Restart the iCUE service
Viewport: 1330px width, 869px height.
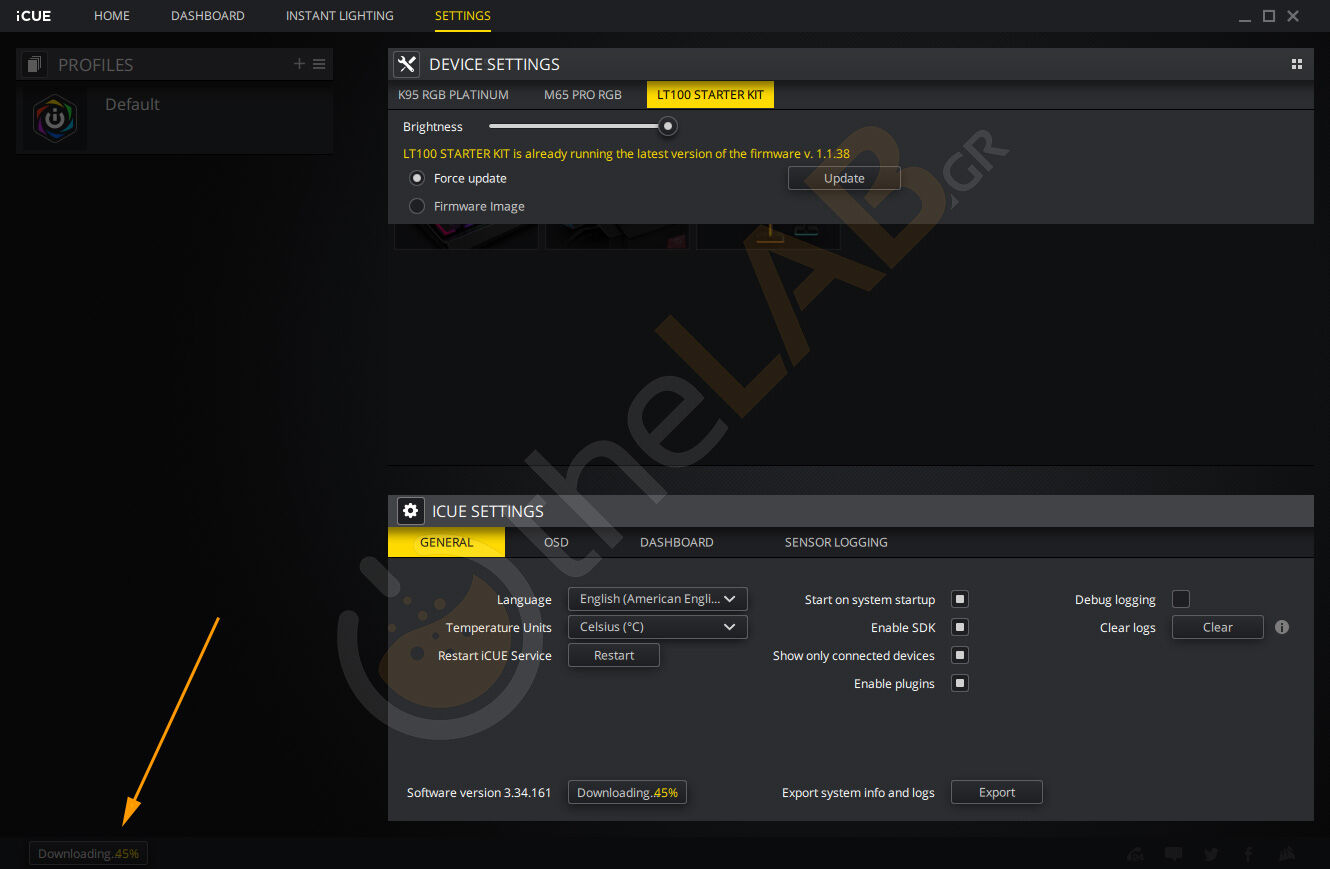(614, 655)
